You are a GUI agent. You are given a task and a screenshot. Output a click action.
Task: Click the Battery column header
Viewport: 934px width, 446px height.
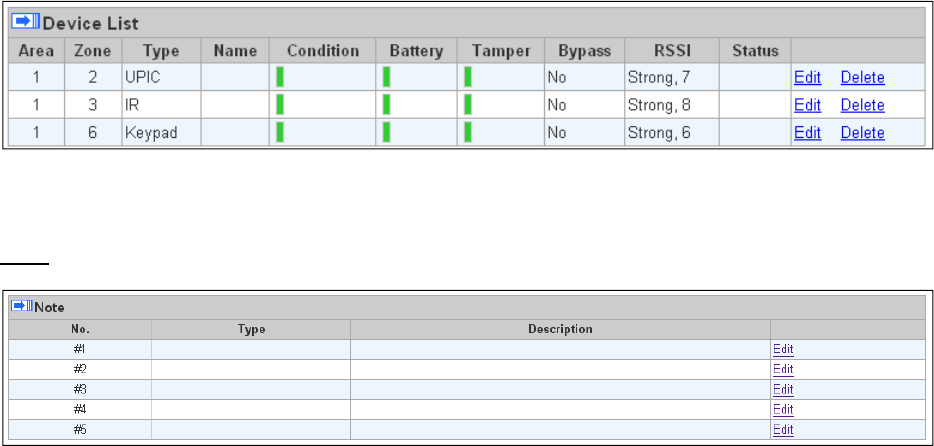tap(416, 51)
